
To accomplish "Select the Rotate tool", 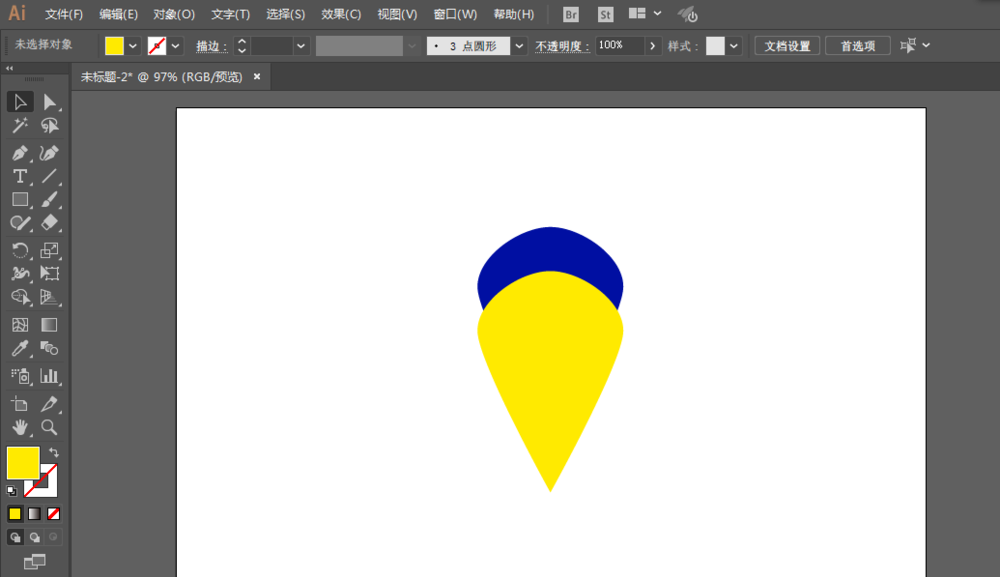I will [x=19, y=250].
